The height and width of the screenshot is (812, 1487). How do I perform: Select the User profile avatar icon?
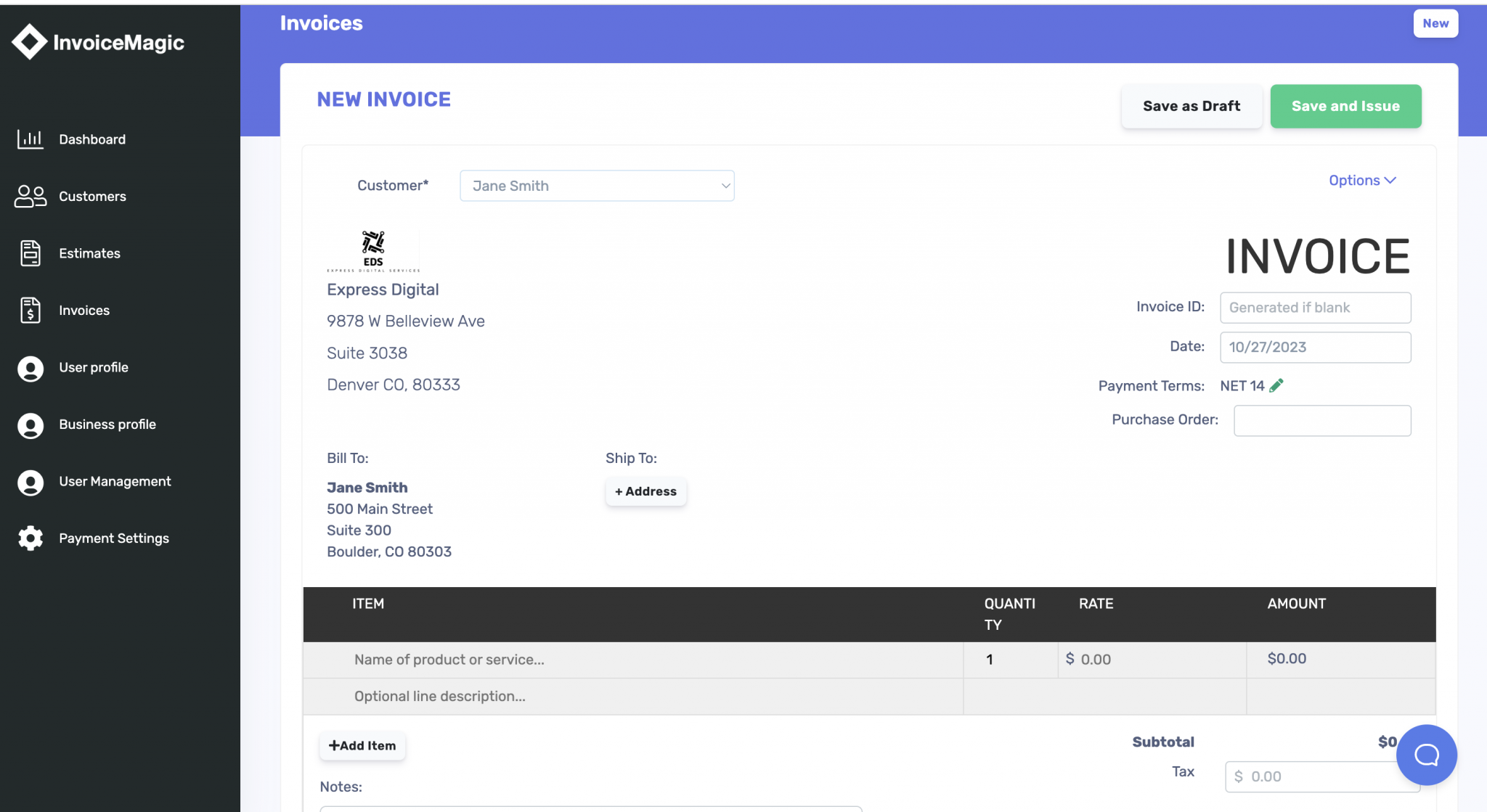30,369
